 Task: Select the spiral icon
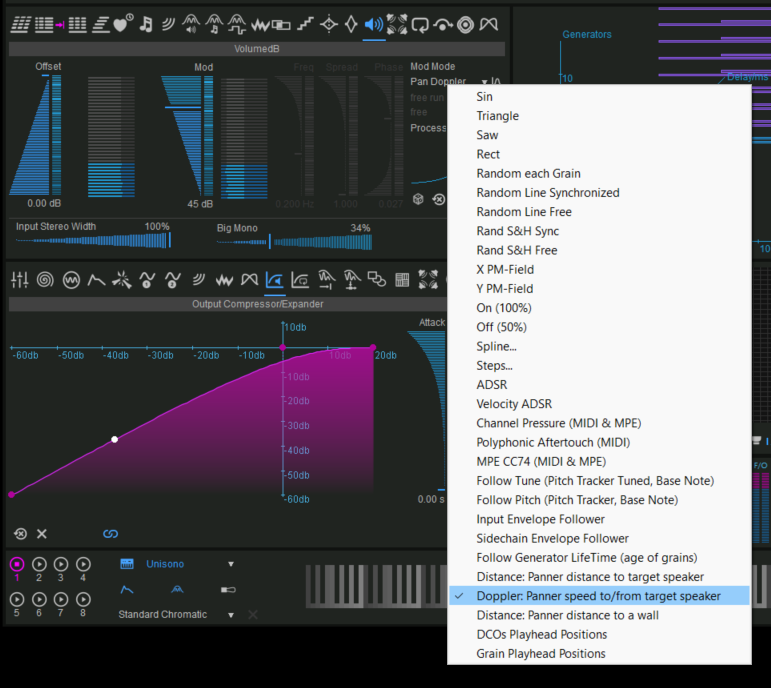(45, 280)
